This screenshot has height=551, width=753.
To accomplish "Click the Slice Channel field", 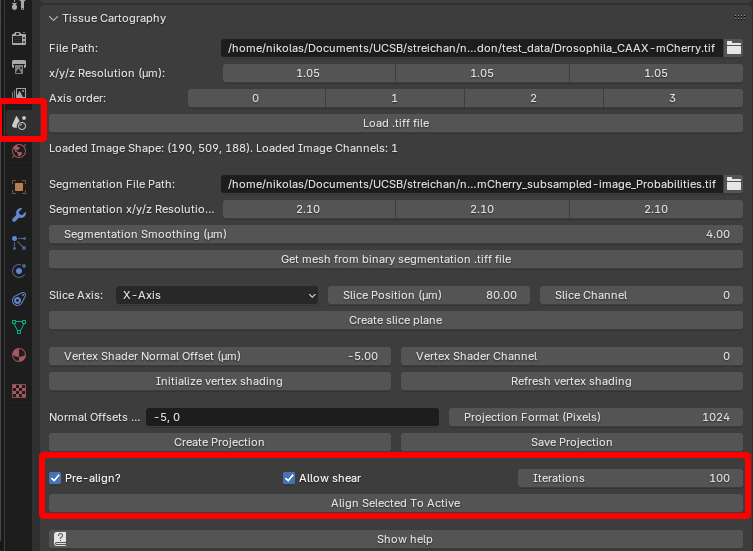I will [x=642, y=295].
